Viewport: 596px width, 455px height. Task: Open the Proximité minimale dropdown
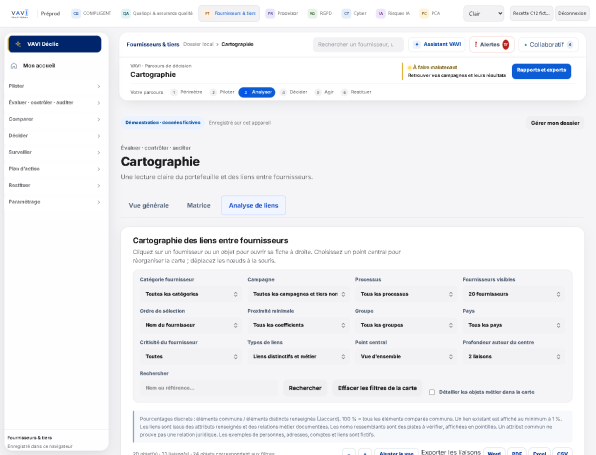point(298,325)
